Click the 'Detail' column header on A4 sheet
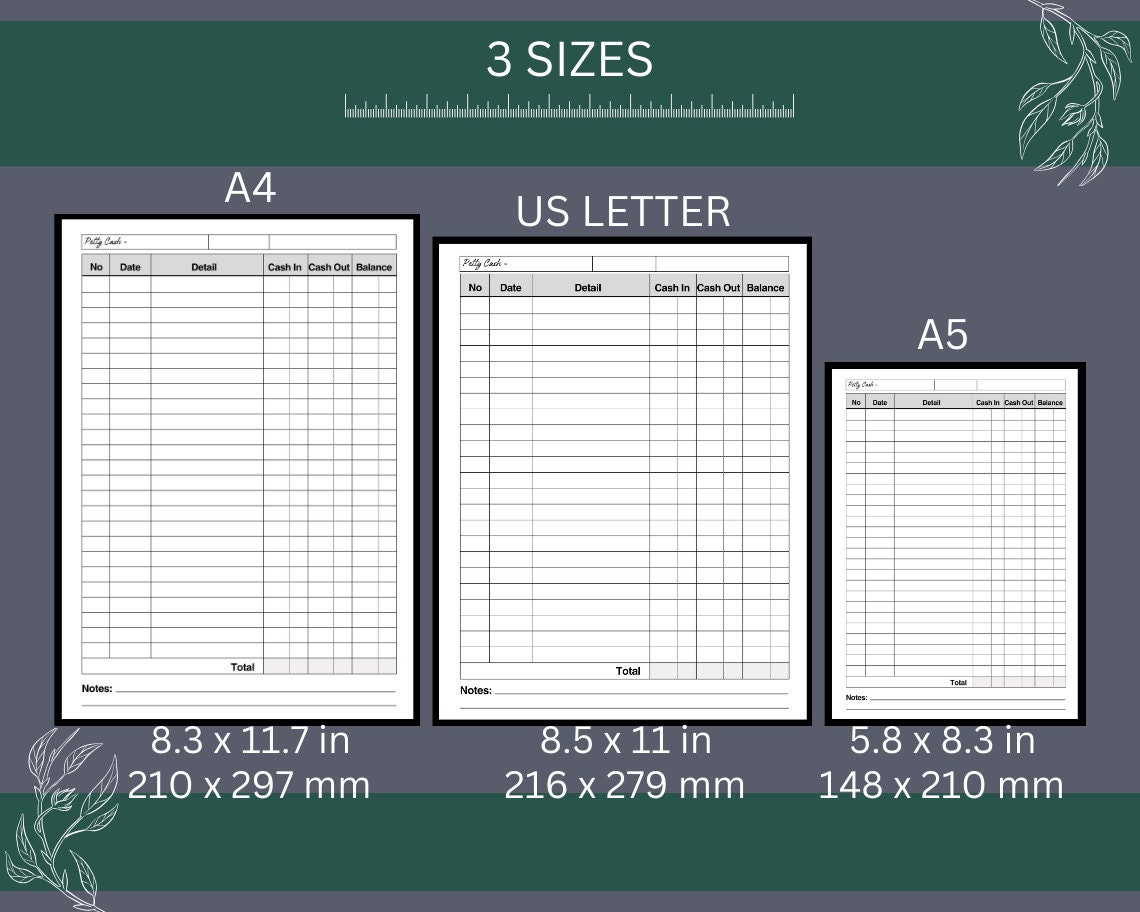1140x912 pixels. point(204,267)
